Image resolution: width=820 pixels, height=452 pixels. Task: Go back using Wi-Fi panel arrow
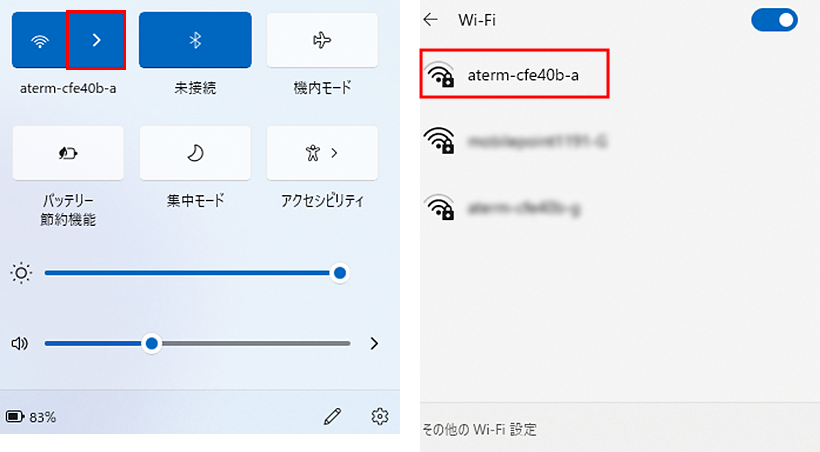[430, 20]
